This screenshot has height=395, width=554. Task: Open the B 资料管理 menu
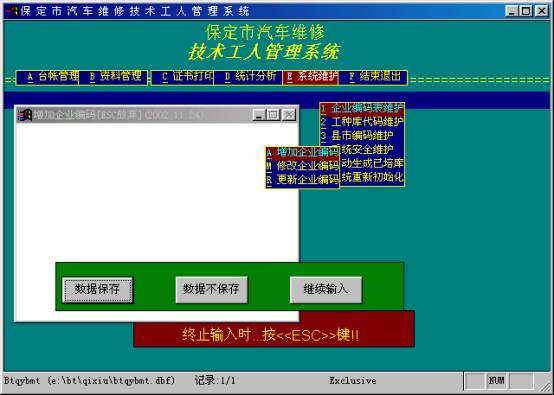pos(113,77)
